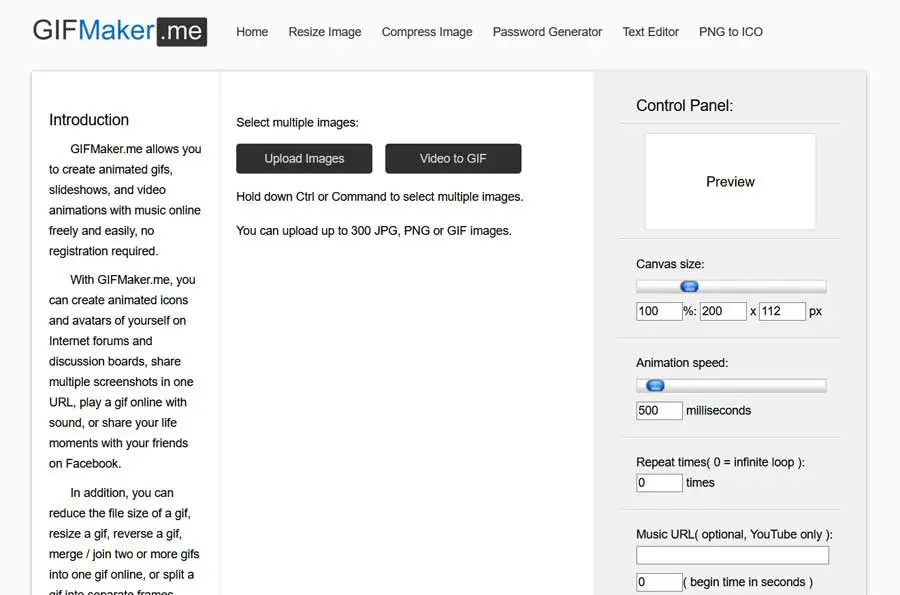Go to Resize Image page
Image resolution: width=900 pixels, height=595 pixels.
point(325,32)
